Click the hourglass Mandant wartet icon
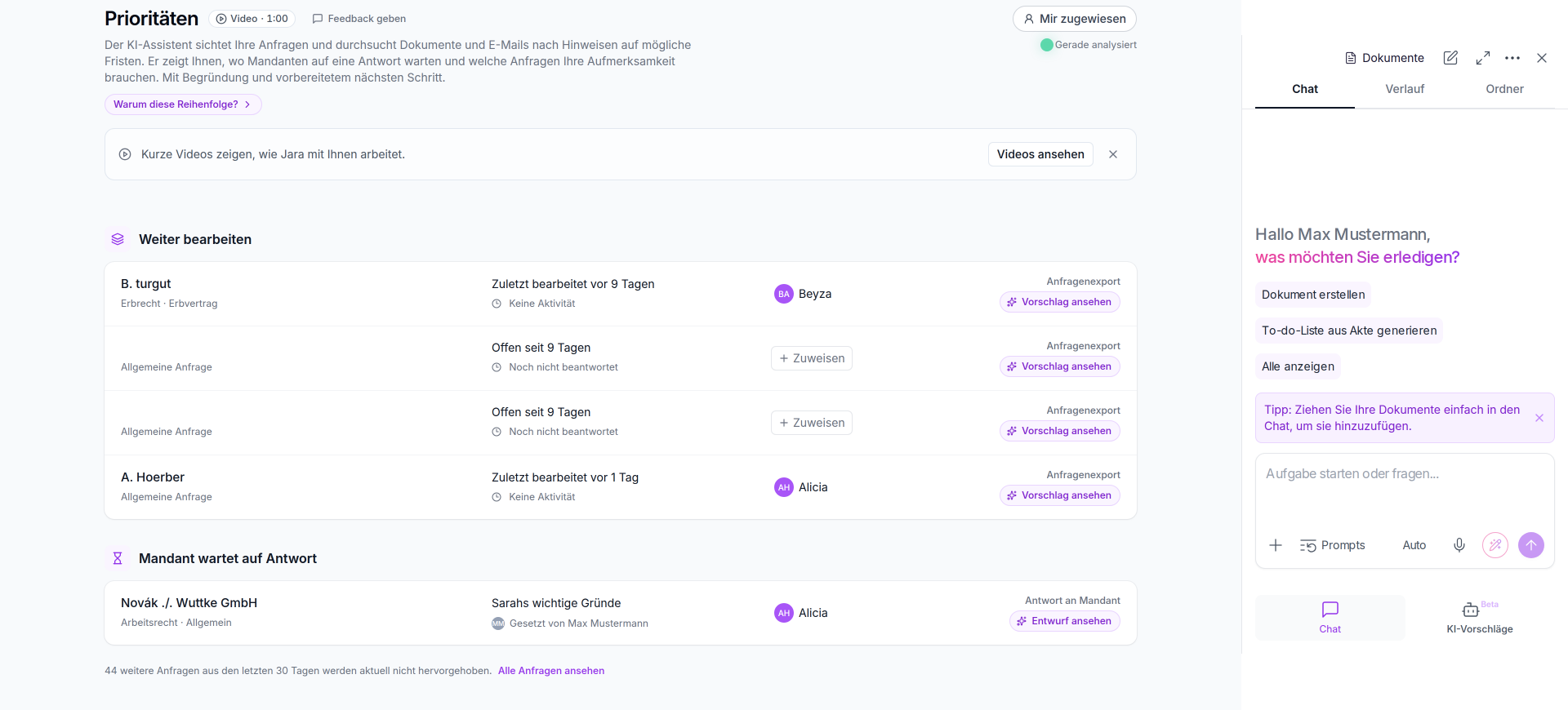This screenshot has width=1568, height=710. (x=118, y=558)
